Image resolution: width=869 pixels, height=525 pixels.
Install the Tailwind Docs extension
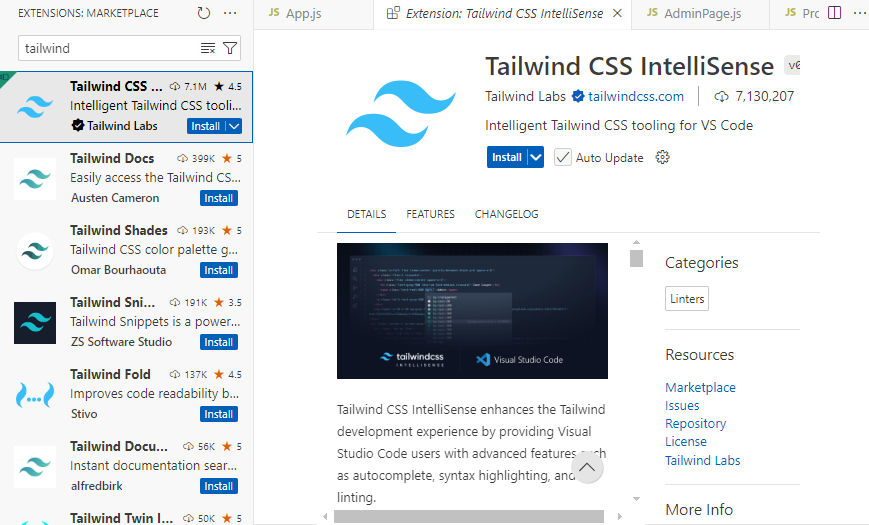click(219, 198)
